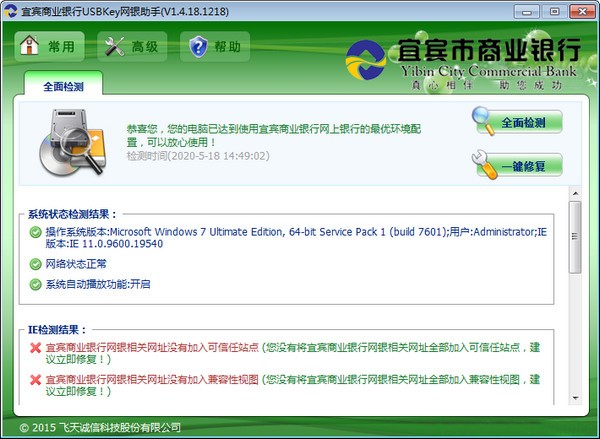Click the wrench and screwdriver icon
The width and height of the screenshot is (600, 439).
point(114,47)
